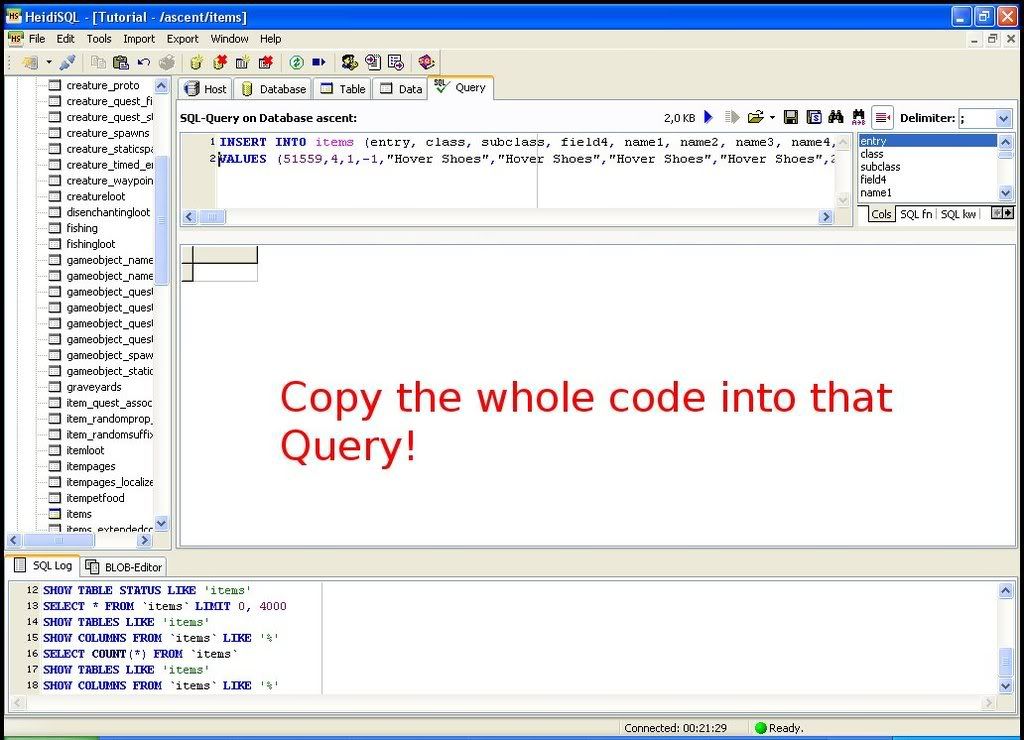This screenshot has width=1024, height=740.
Task: Switch to the Database tab
Action: [x=274, y=89]
